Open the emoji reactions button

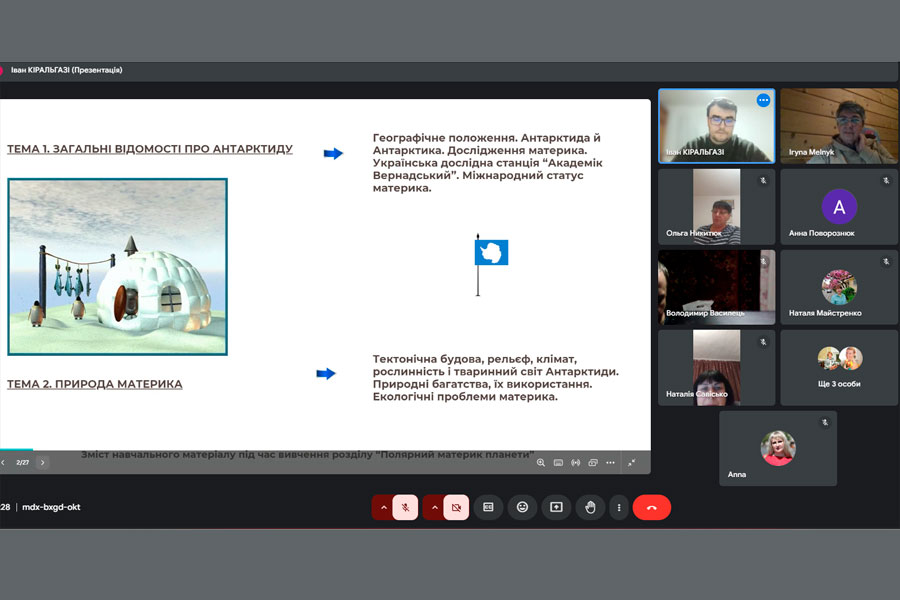point(522,507)
